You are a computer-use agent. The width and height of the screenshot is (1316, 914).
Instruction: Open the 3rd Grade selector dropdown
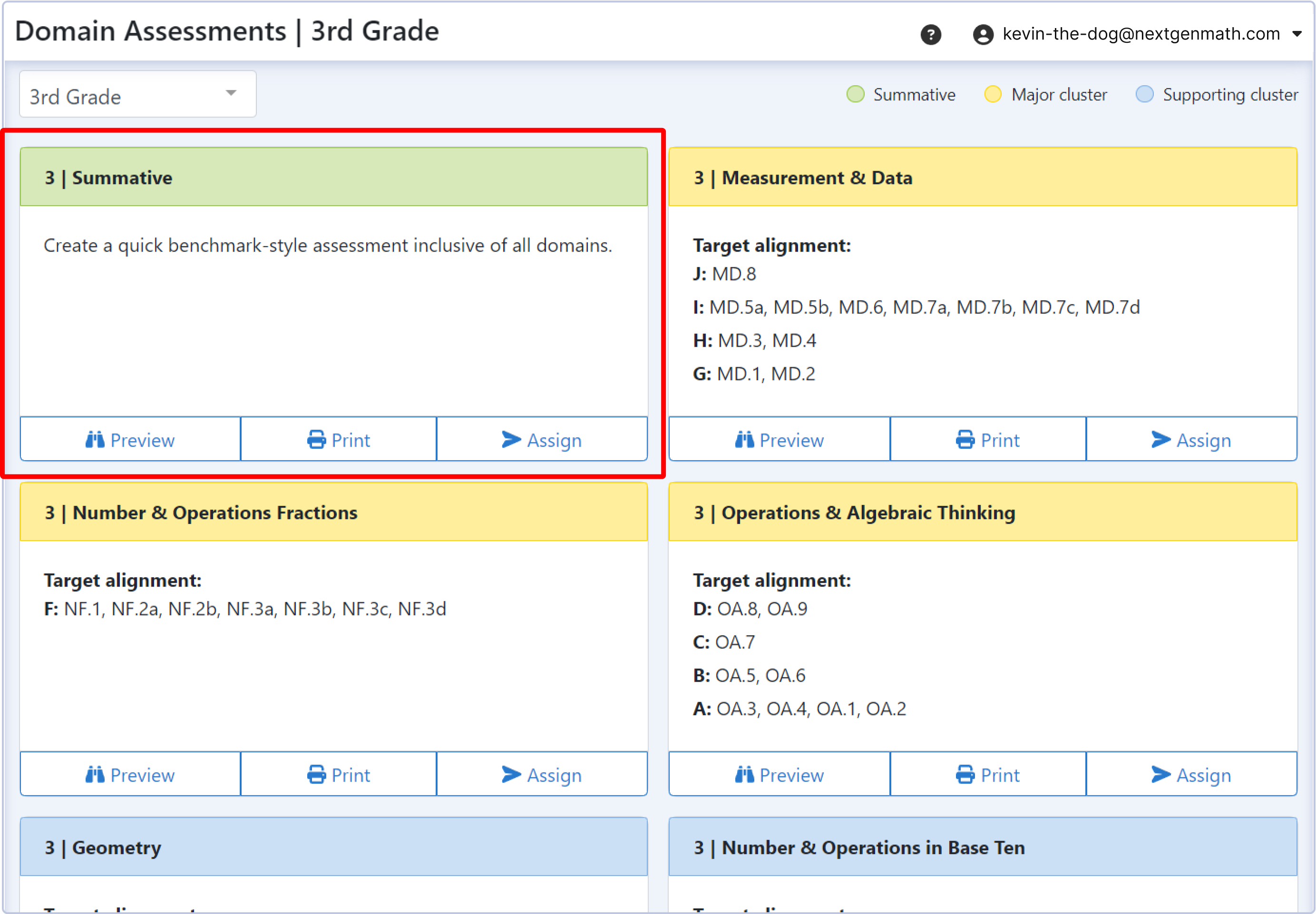click(x=138, y=94)
